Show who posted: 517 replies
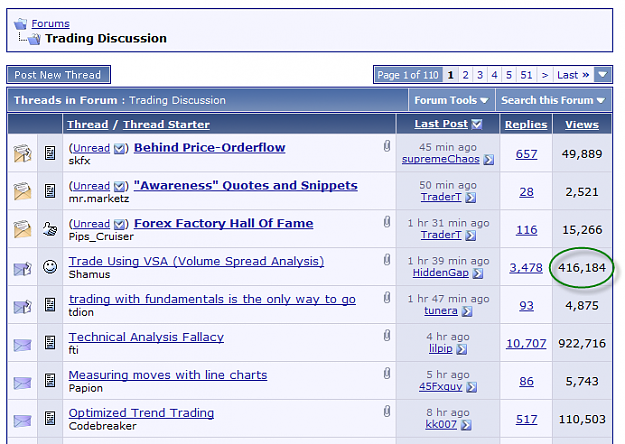 [527, 419]
